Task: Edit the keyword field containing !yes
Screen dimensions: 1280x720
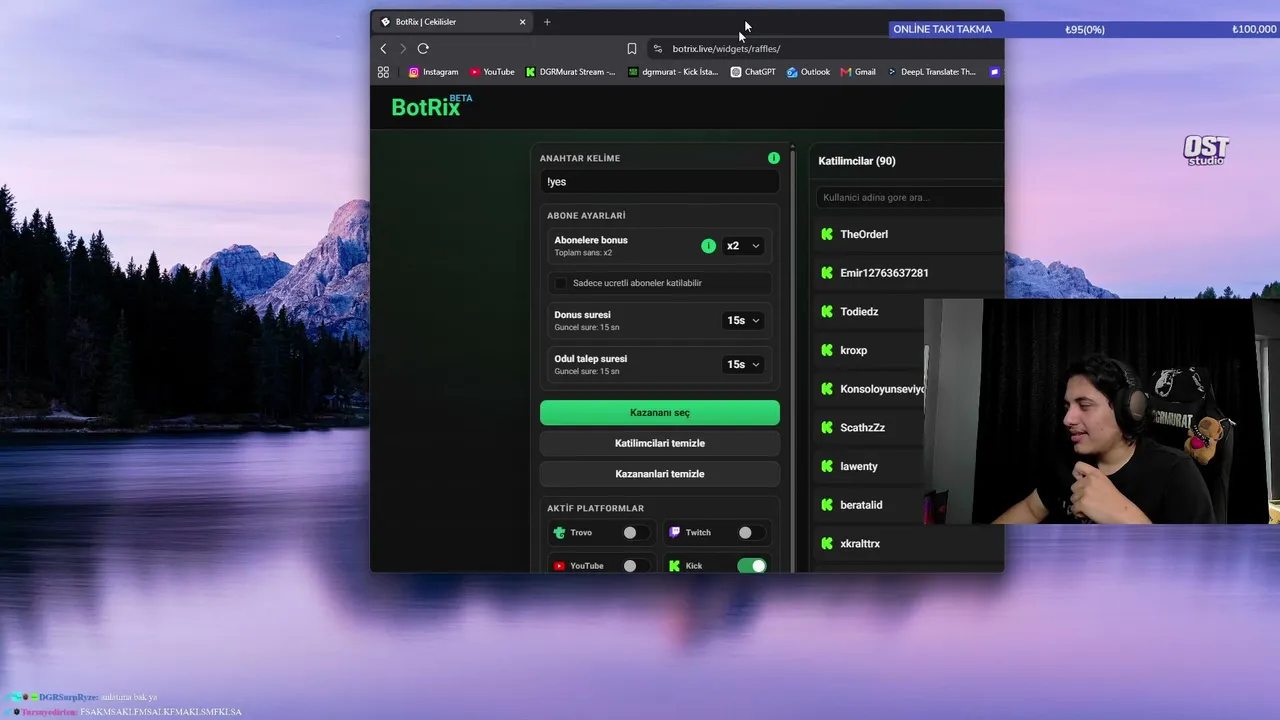Action: (659, 182)
